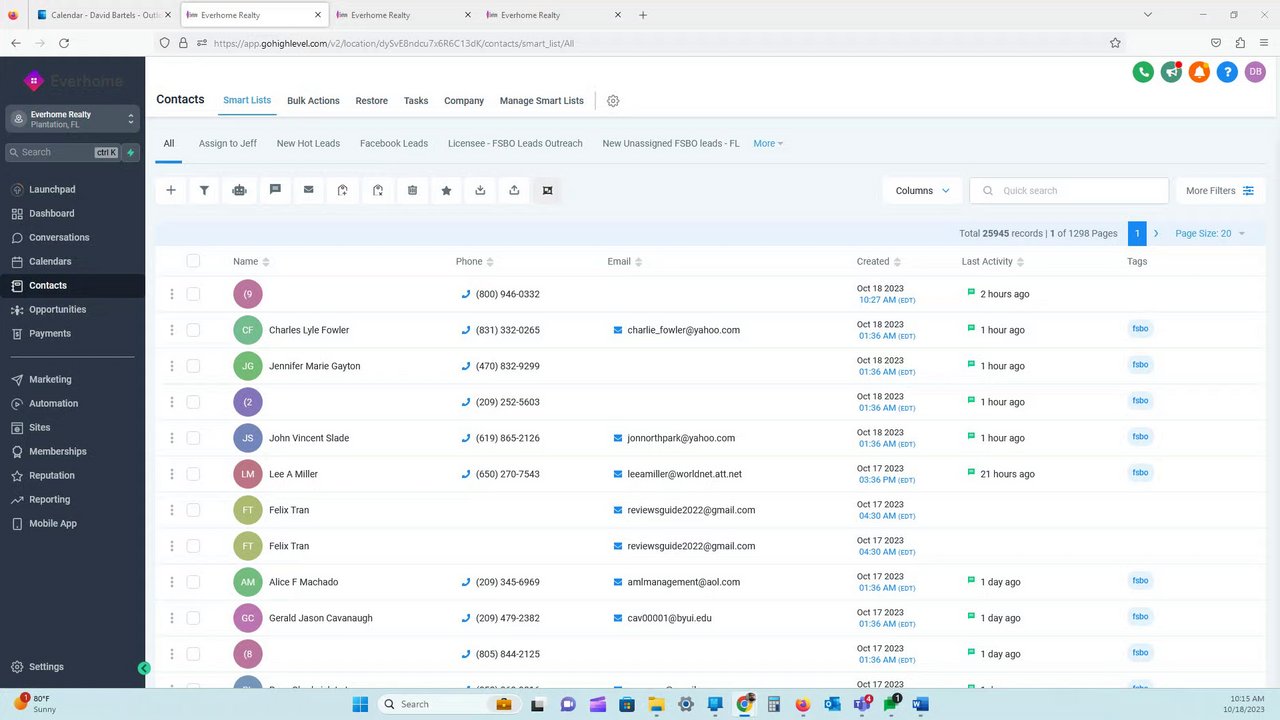Open the Page Size: 20 dropdown
The height and width of the screenshot is (720, 1280).
tap(1210, 233)
